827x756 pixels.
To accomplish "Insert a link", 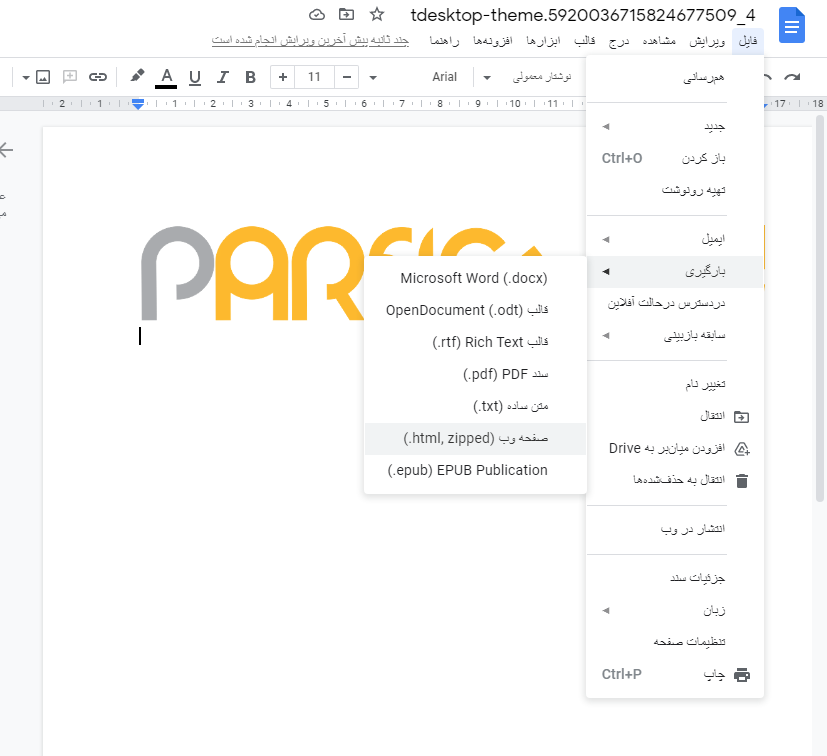I will click(98, 77).
